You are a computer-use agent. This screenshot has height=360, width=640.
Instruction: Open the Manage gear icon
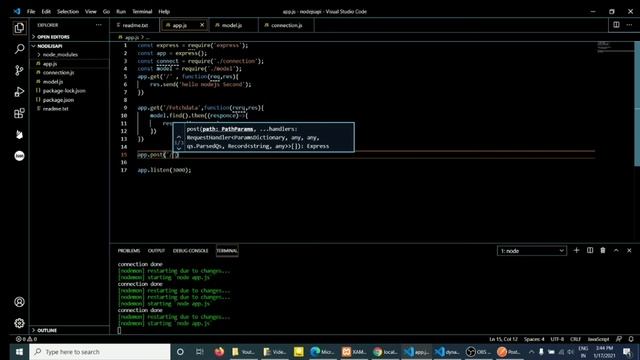[19, 323]
